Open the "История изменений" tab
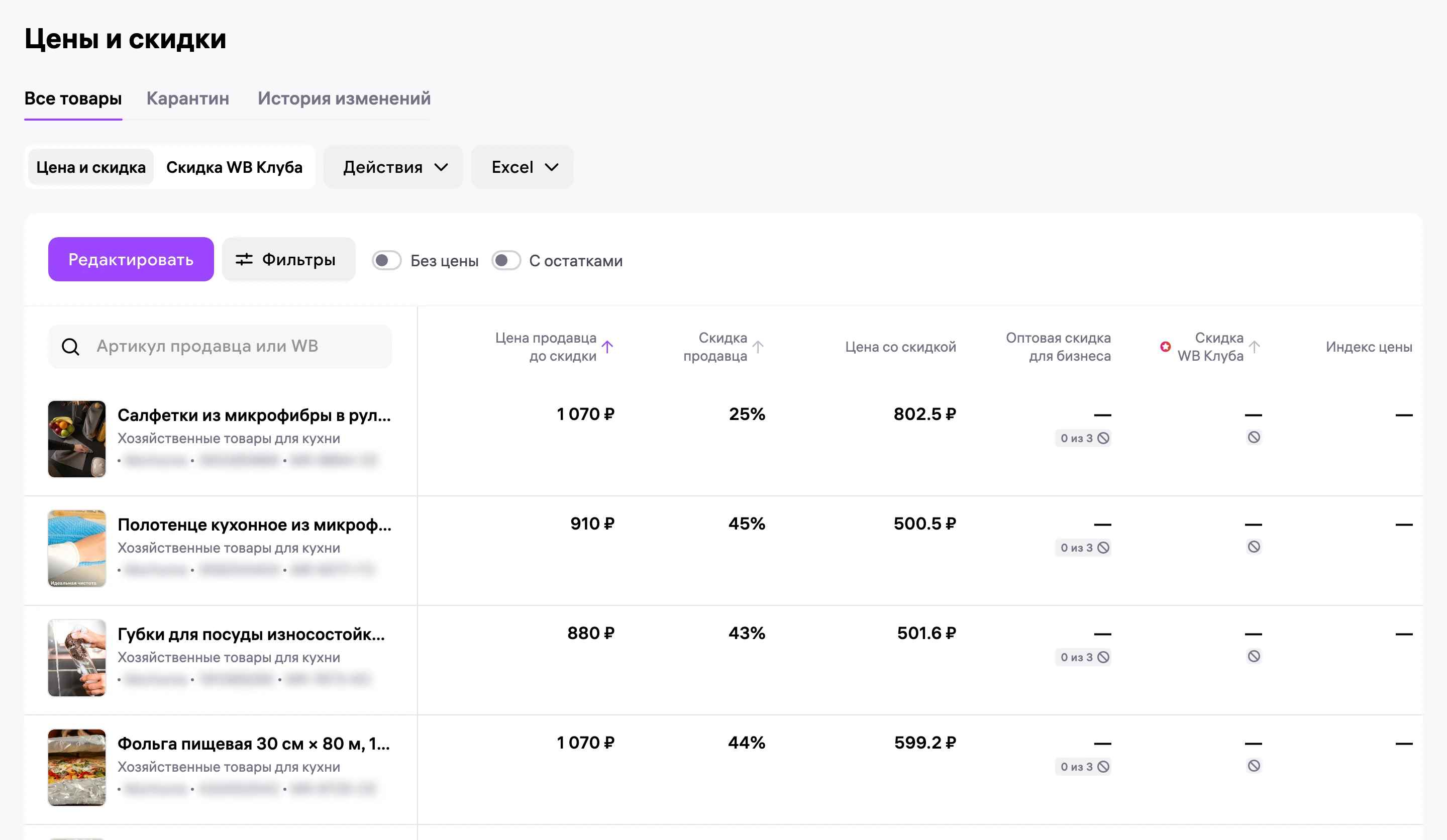This screenshot has width=1447, height=840. pos(344,98)
